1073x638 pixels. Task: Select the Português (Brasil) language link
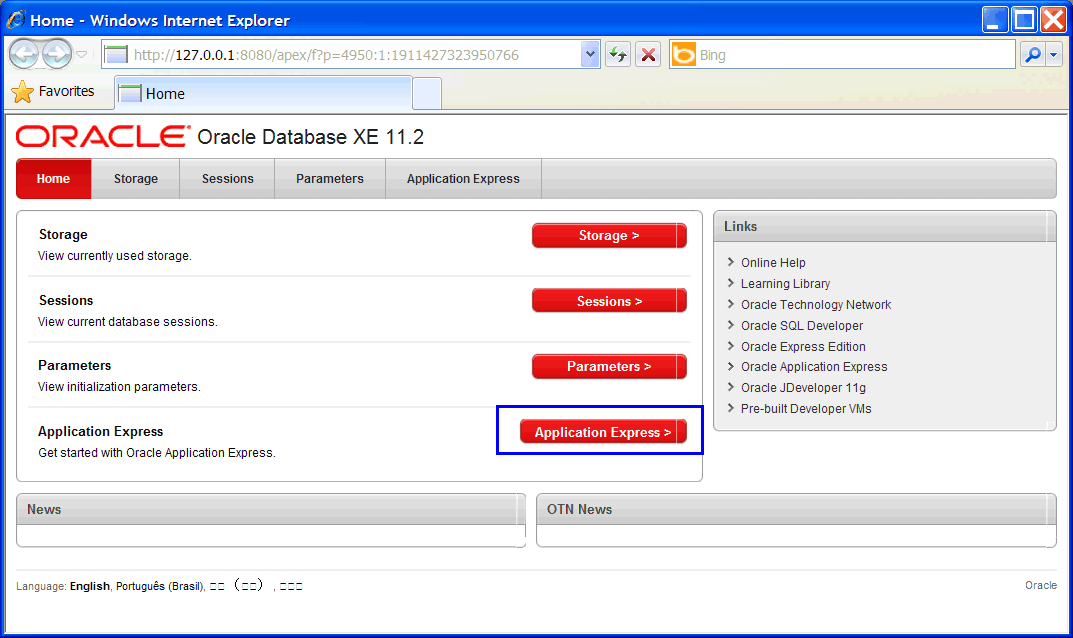point(159,587)
